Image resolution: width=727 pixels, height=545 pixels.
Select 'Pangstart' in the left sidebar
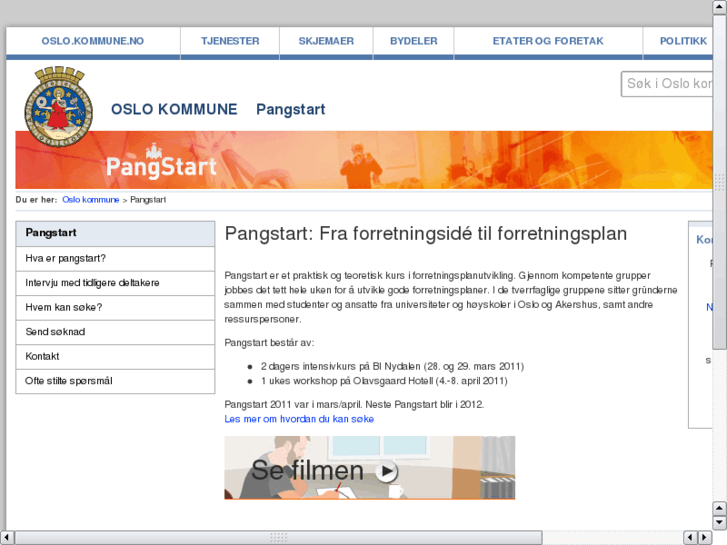click(x=115, y=233)
